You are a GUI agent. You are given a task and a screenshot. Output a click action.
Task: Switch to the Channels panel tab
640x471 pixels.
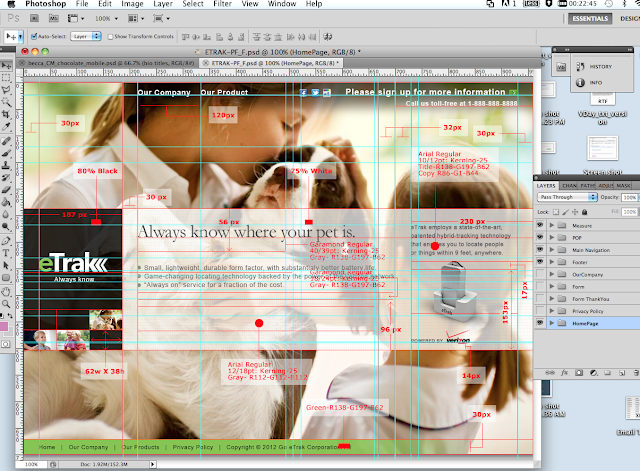coord(569,186)
